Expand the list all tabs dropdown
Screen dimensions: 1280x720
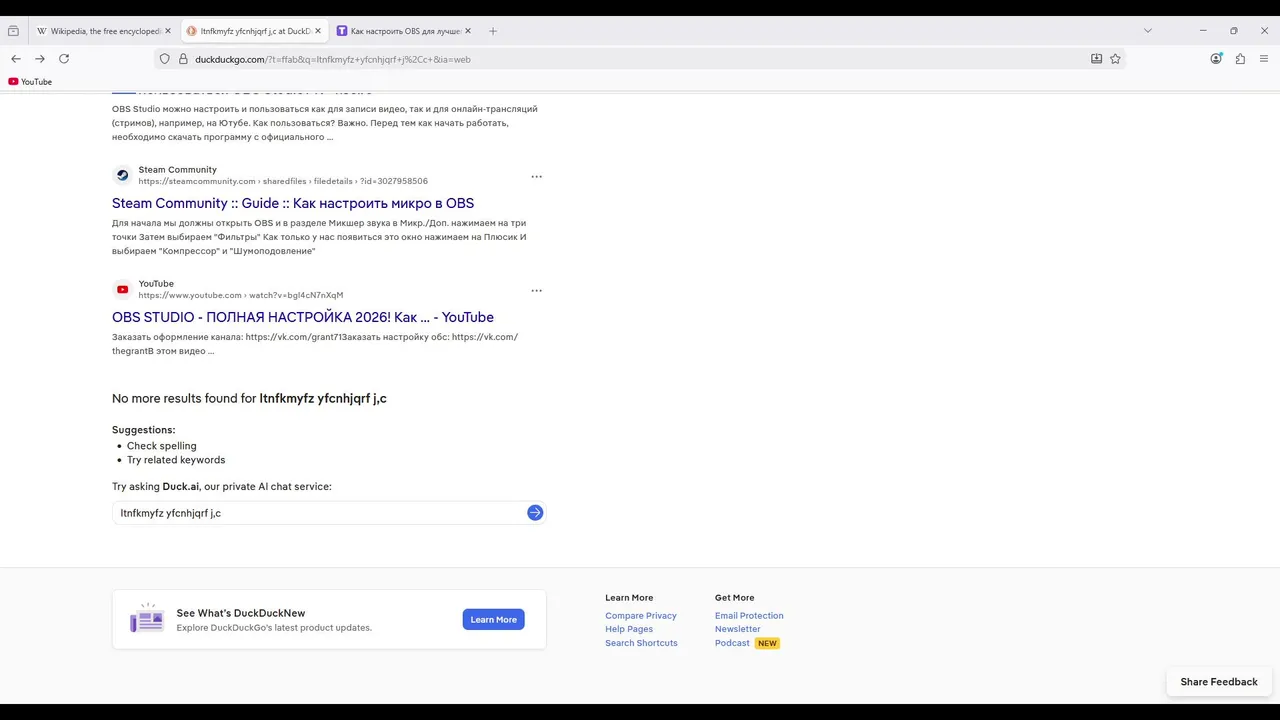pos(1148,31)
